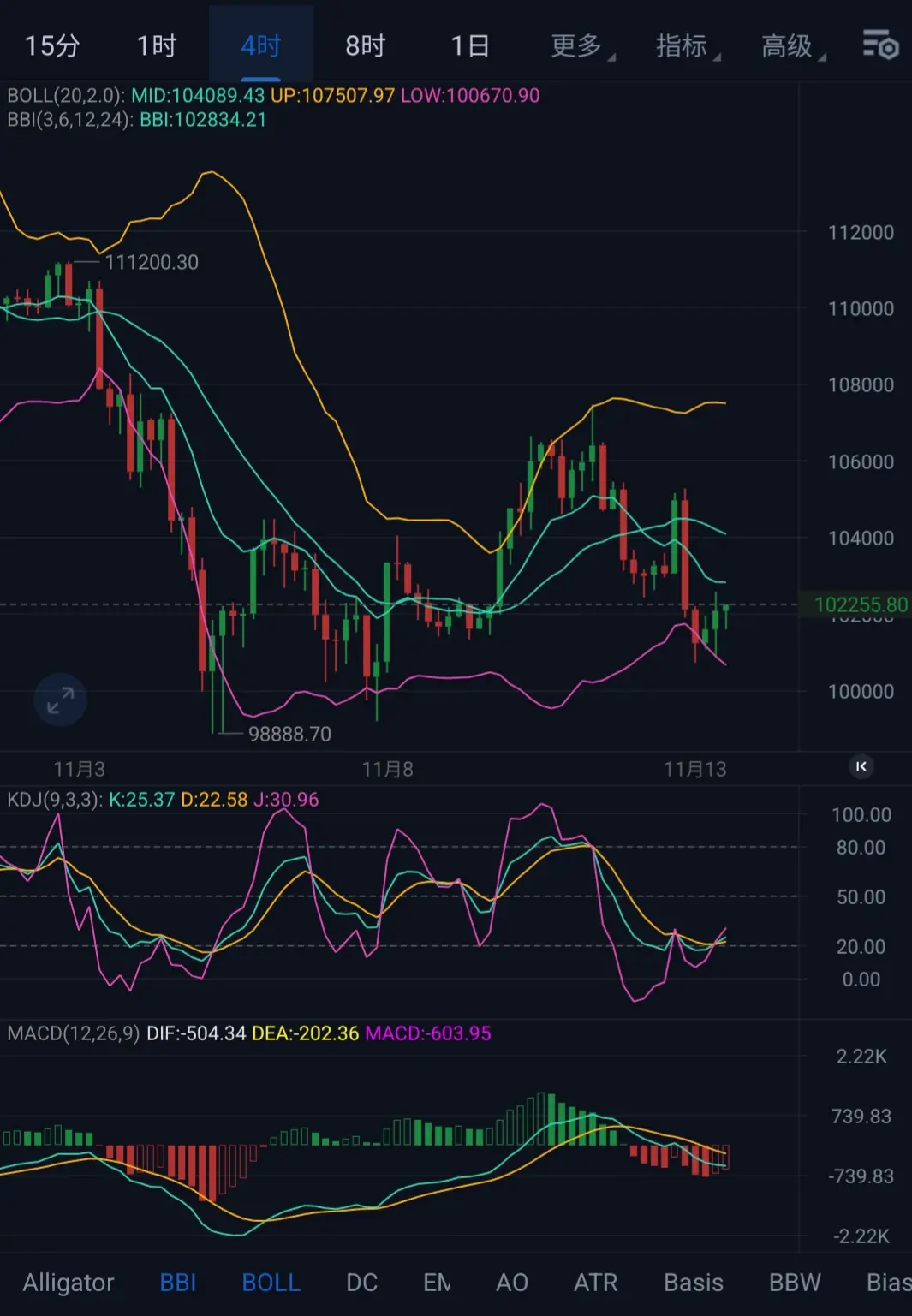Open the 更多 timeframe dropdown
The width and height of the screenshot is (912, 1316).
click(582, 45)
